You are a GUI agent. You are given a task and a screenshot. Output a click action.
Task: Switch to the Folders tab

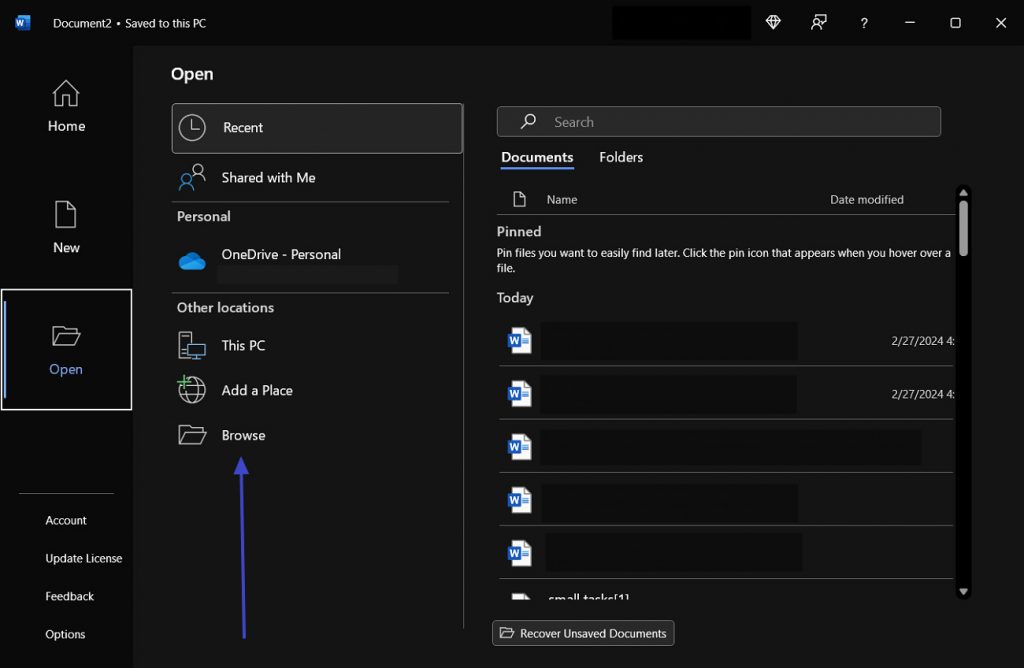[621, 157]
